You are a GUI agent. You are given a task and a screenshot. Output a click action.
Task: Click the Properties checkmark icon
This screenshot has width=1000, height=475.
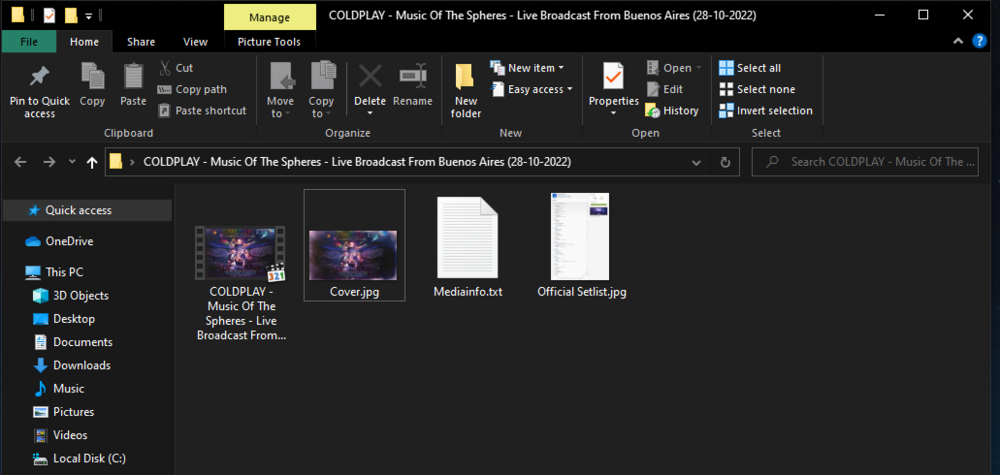coord(613,77)
